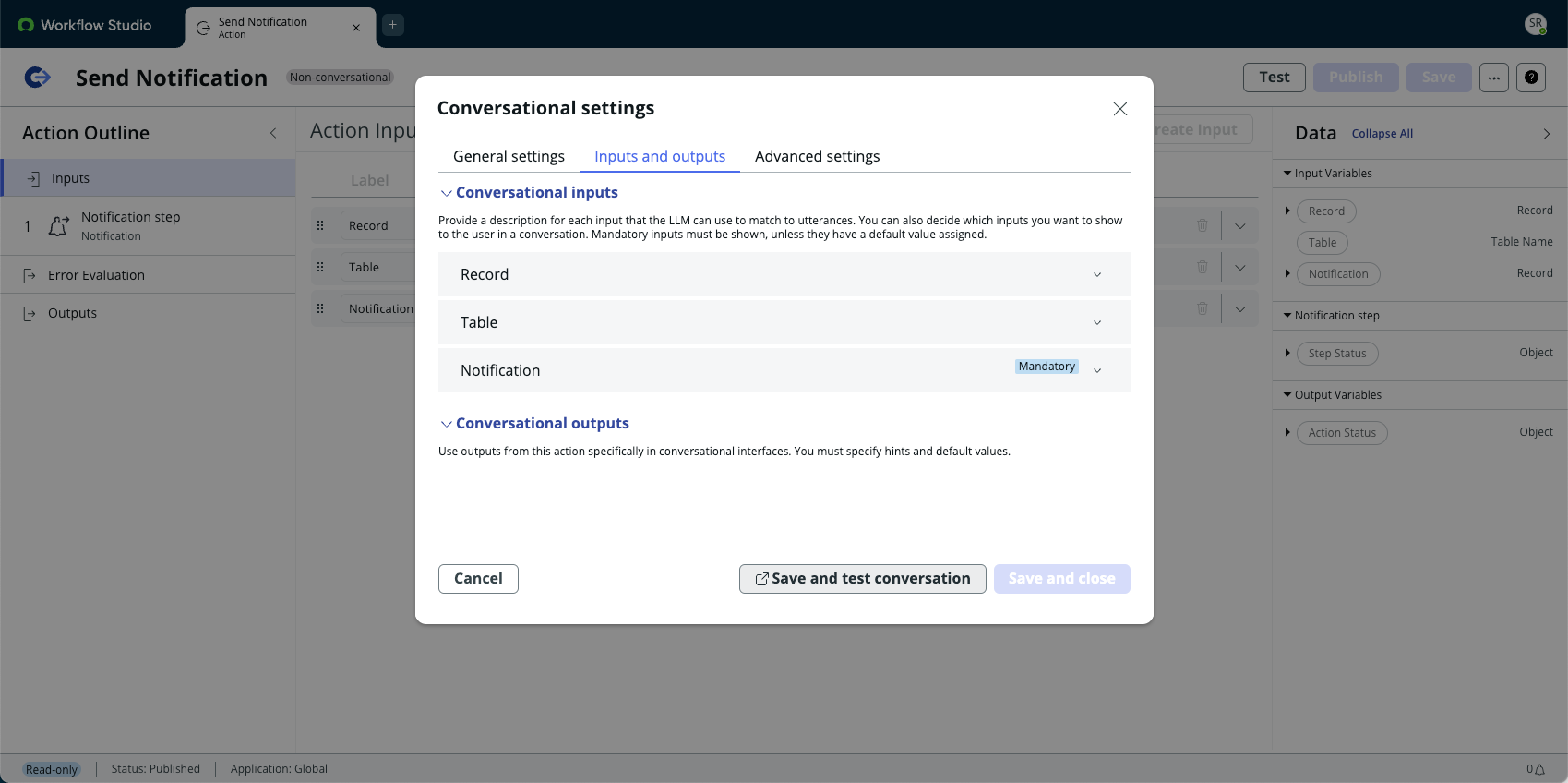Screen dimensions: 1568x783
Task: Click the Error Evaluation icon
Action: tap(30, 275)
